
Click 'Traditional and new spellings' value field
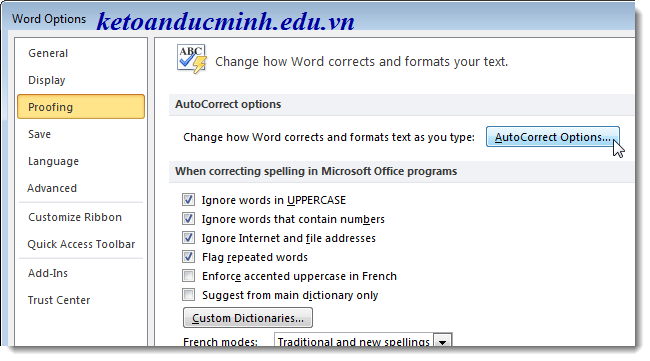click(x=354, y=341)
